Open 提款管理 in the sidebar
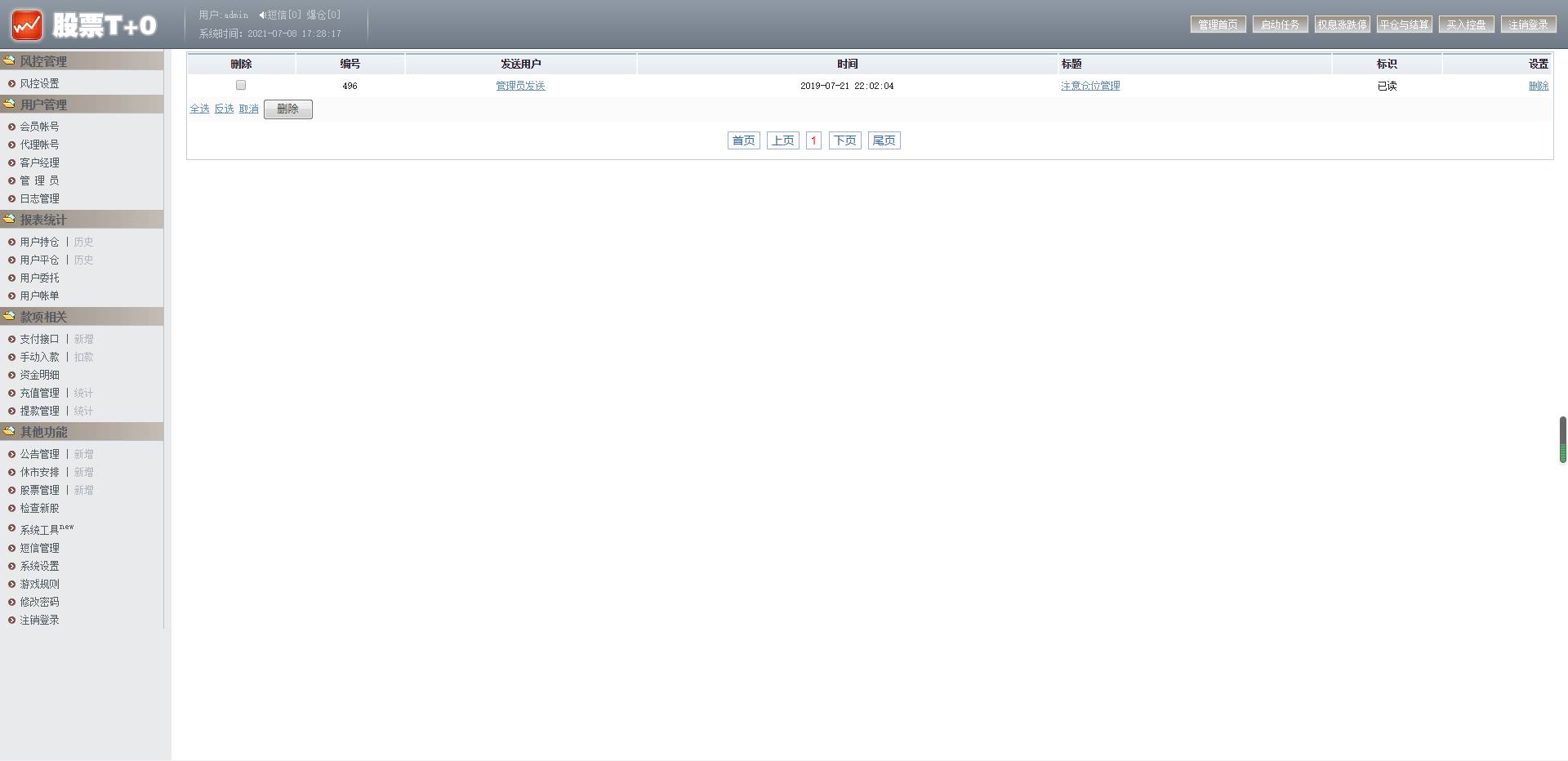Viewport: 1568px width, 761px height. (x=39, y=411)
